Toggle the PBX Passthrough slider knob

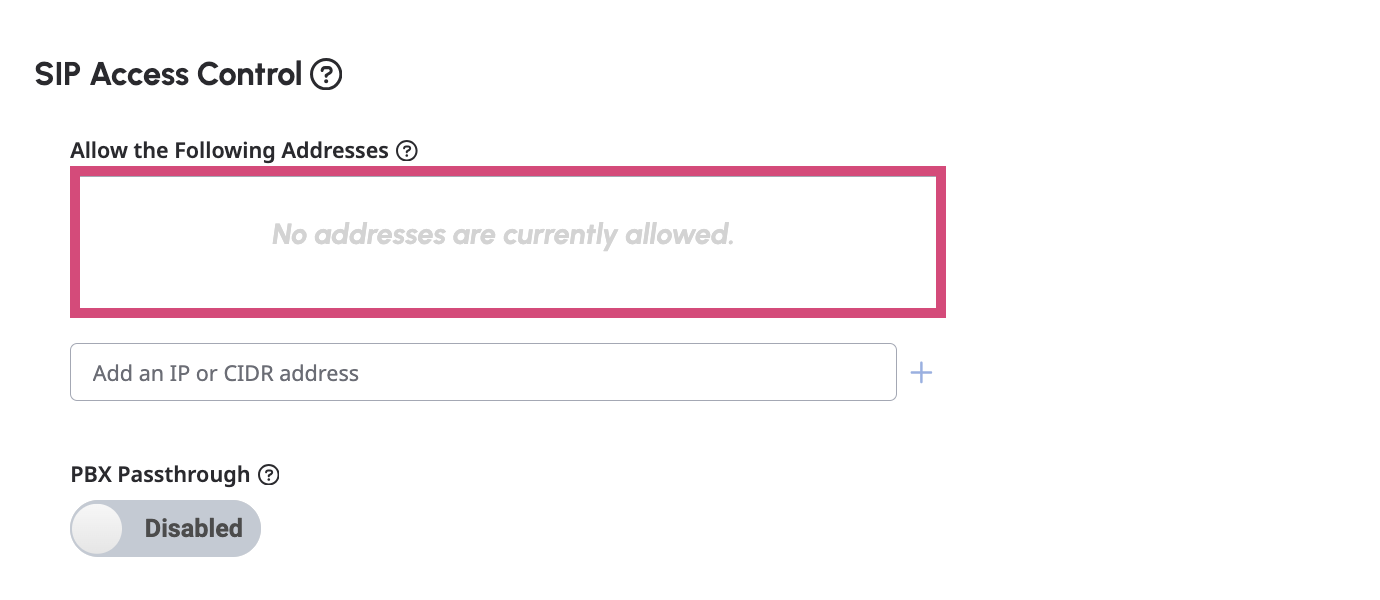coord(98,528)
